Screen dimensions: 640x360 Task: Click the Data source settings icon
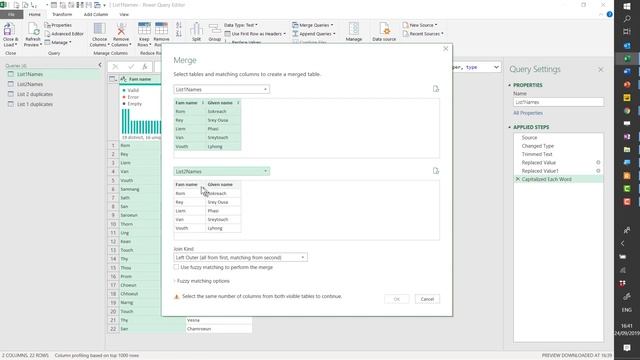(384, 29)
